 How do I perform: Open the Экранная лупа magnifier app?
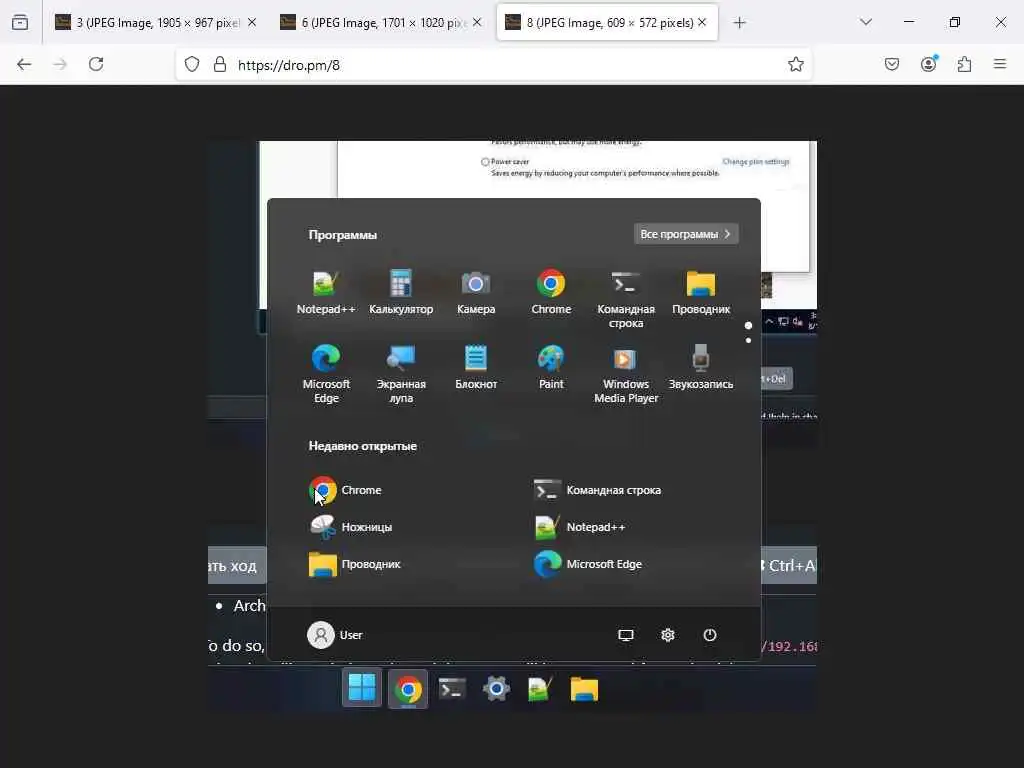[400, 374]
